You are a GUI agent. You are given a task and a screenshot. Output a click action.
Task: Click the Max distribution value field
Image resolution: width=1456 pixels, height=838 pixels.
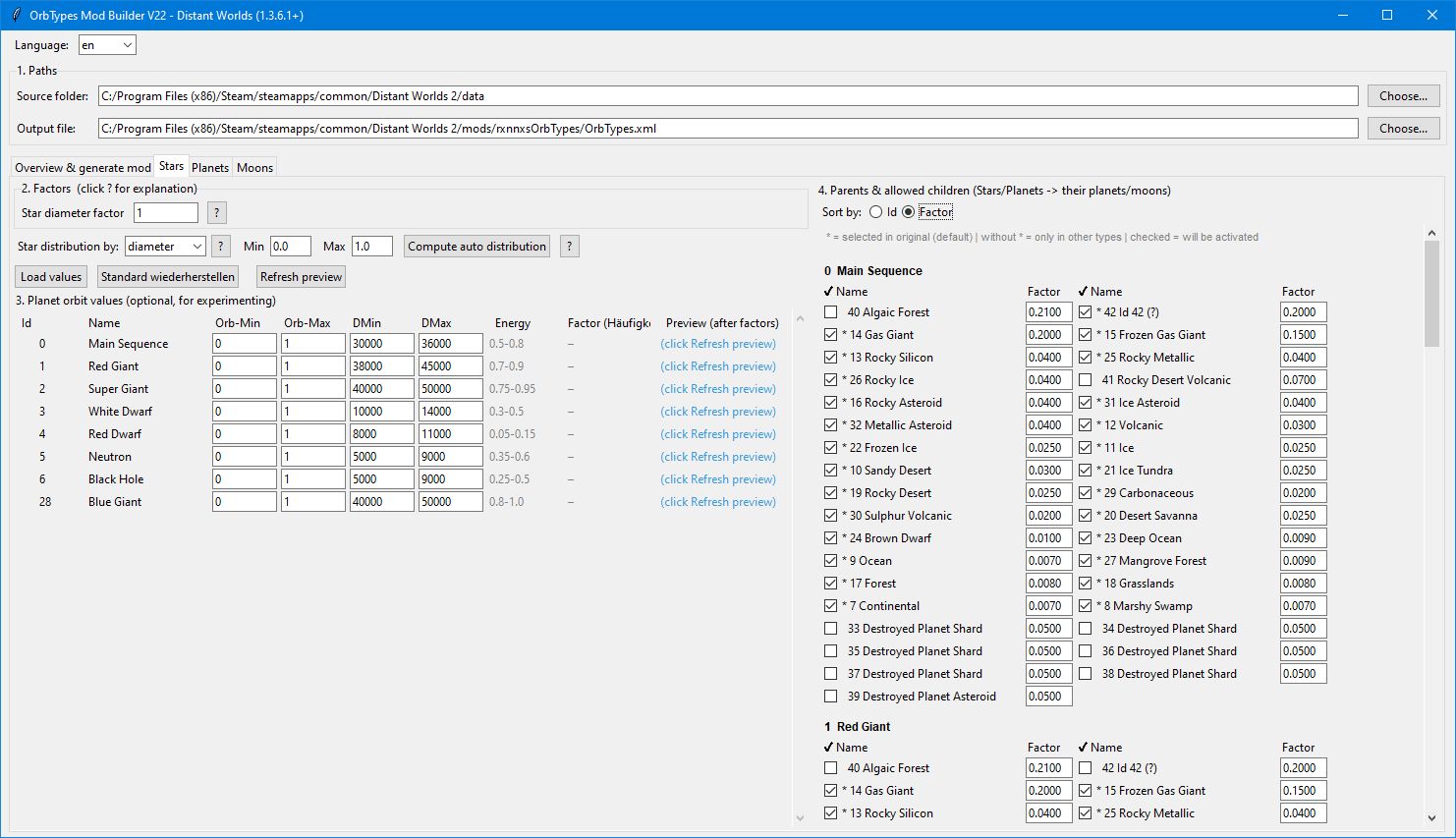[x=372, y=247]
